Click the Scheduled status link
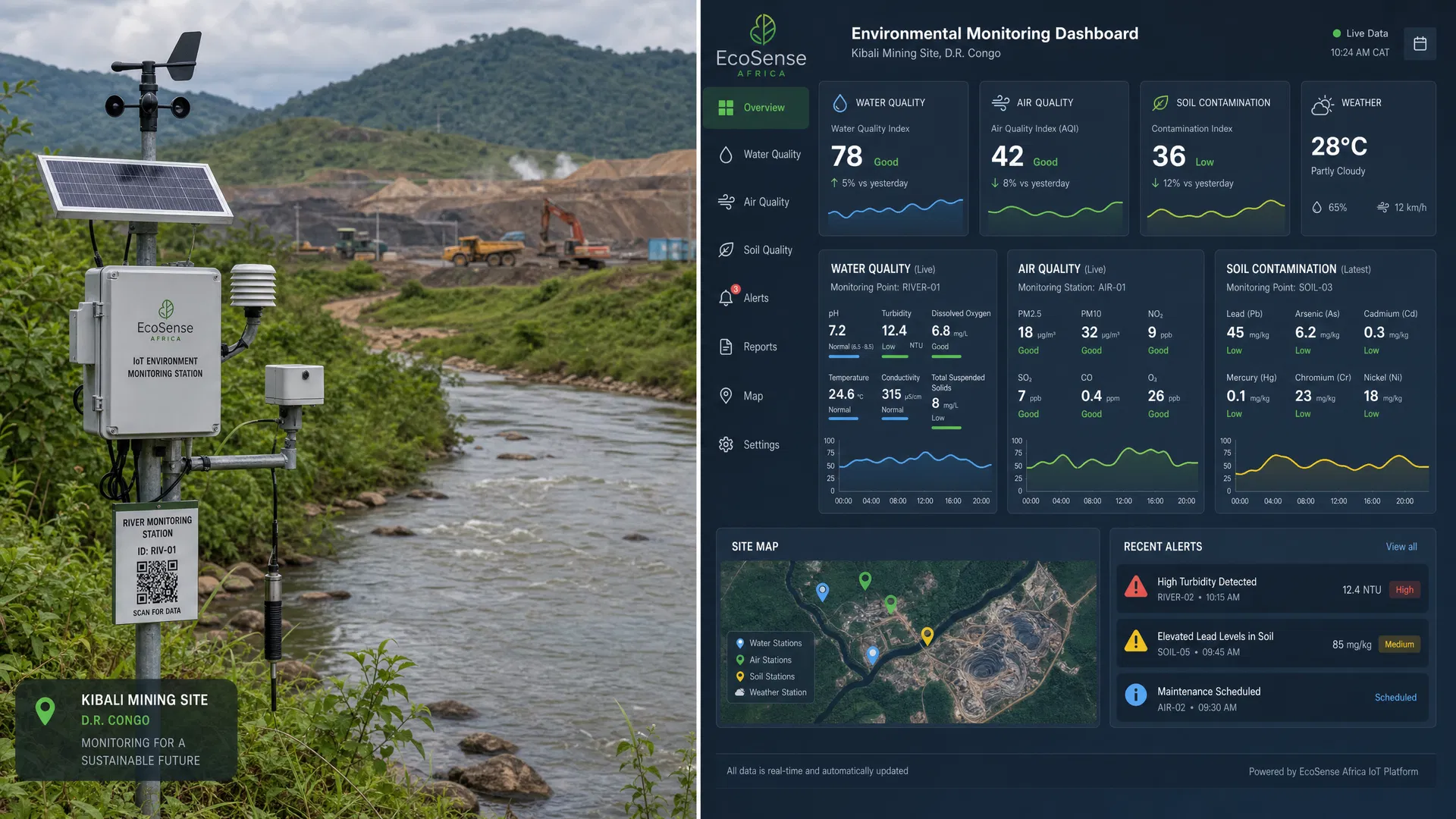Image resolution: width=1456 pixels, height=819 pixels. pos(1395,698)
